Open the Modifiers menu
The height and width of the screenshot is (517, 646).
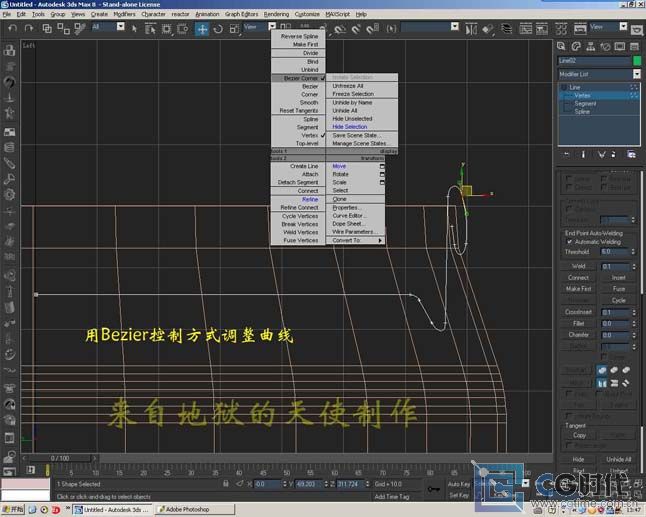click(x=124, y=14)
